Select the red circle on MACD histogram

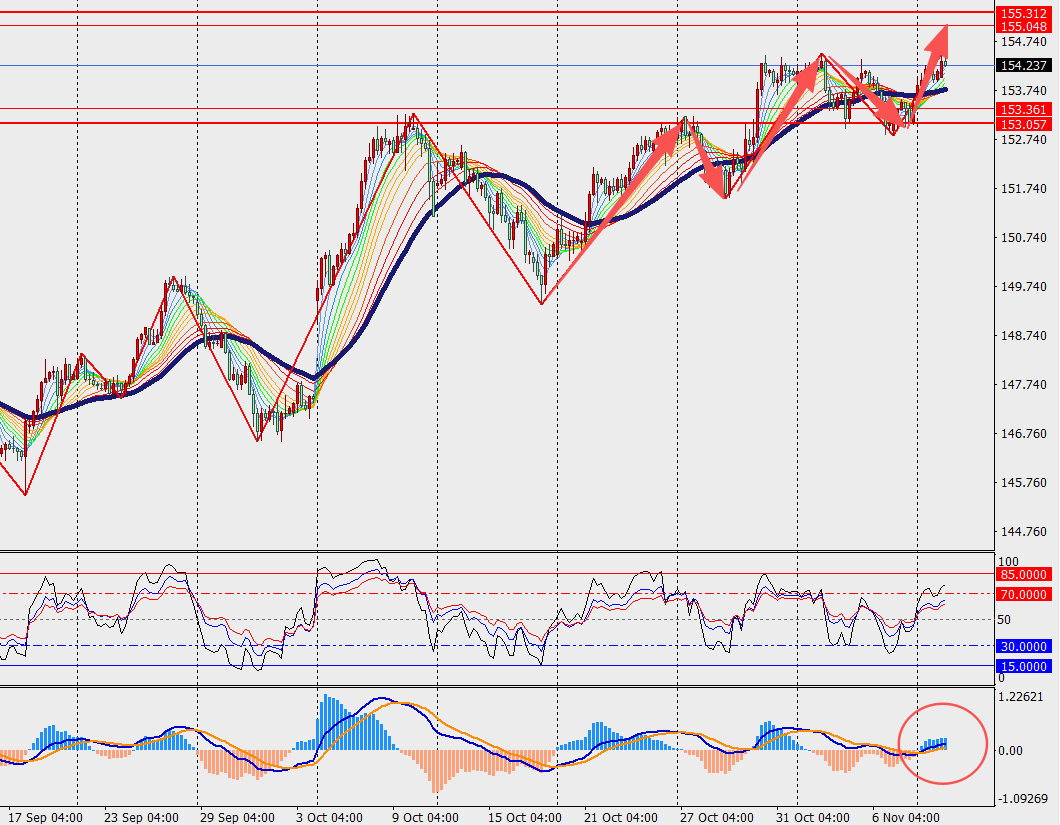click(x=943, y=744)
